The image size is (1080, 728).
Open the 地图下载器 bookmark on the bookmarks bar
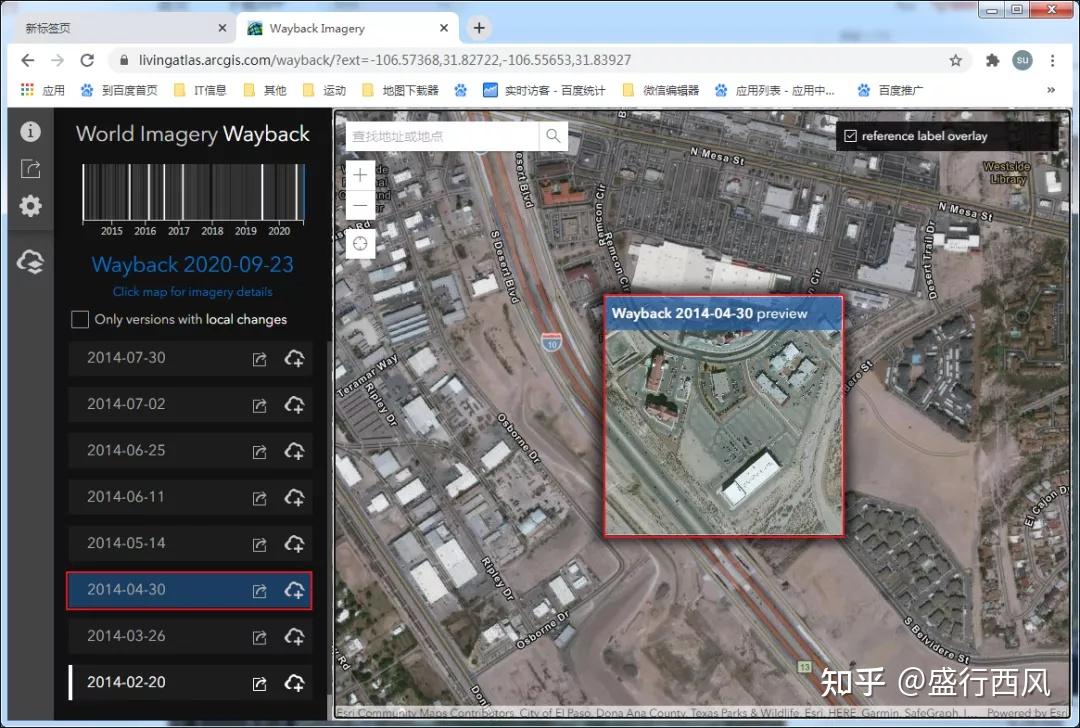[409, 89]
